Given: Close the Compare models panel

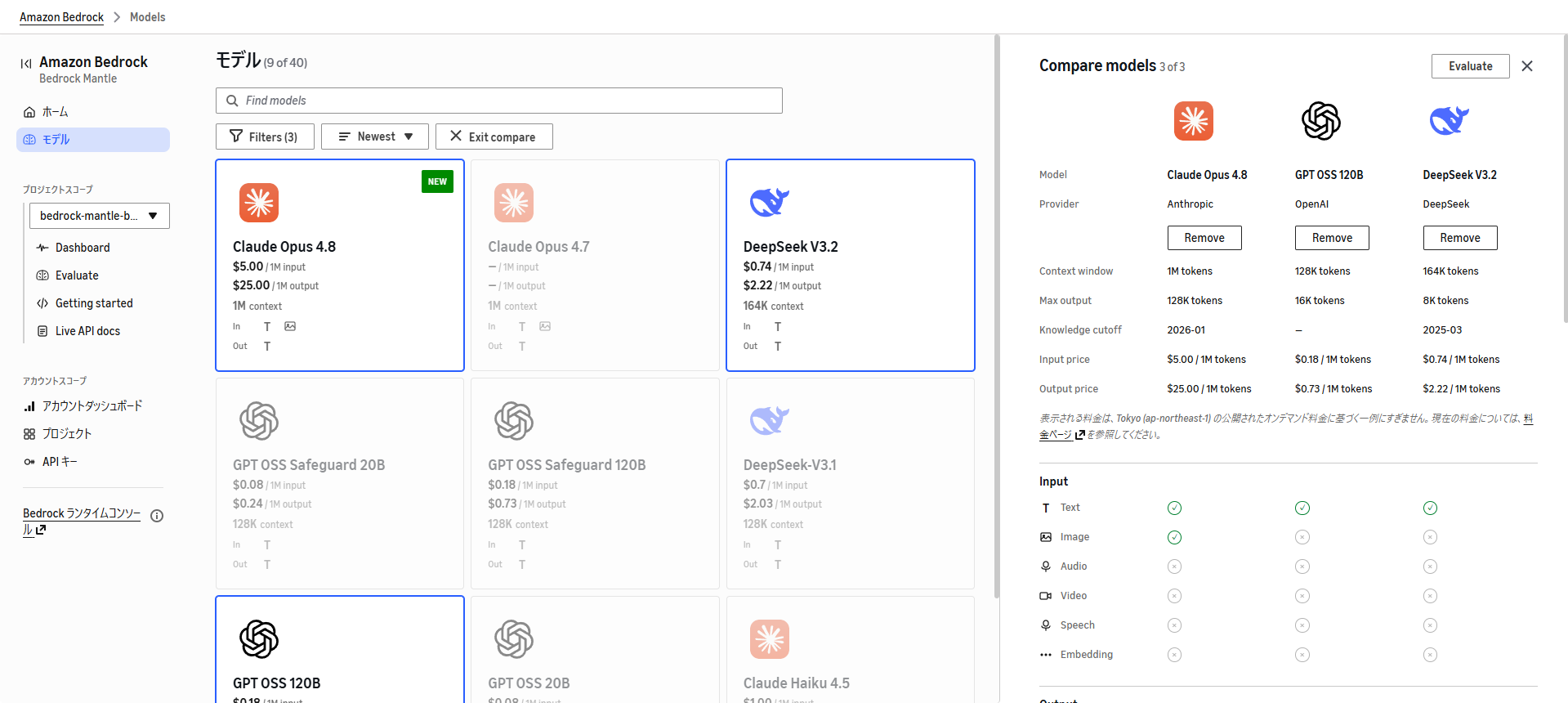Looking at the screenshot, I should click(x=1527, y=66).
